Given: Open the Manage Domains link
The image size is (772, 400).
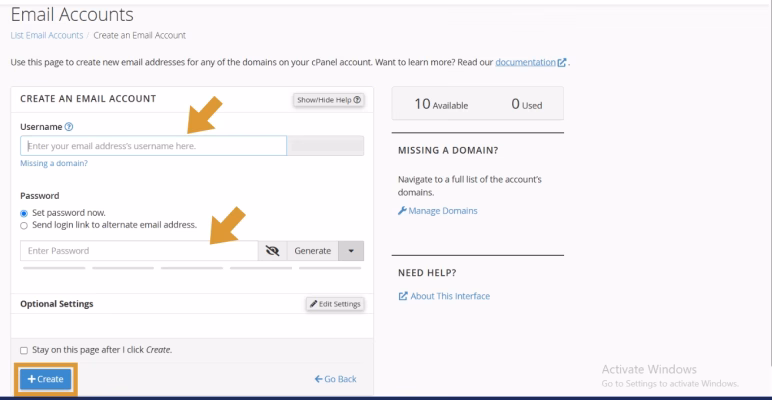Looking at the screenshot, I should [x=444, y=211].
